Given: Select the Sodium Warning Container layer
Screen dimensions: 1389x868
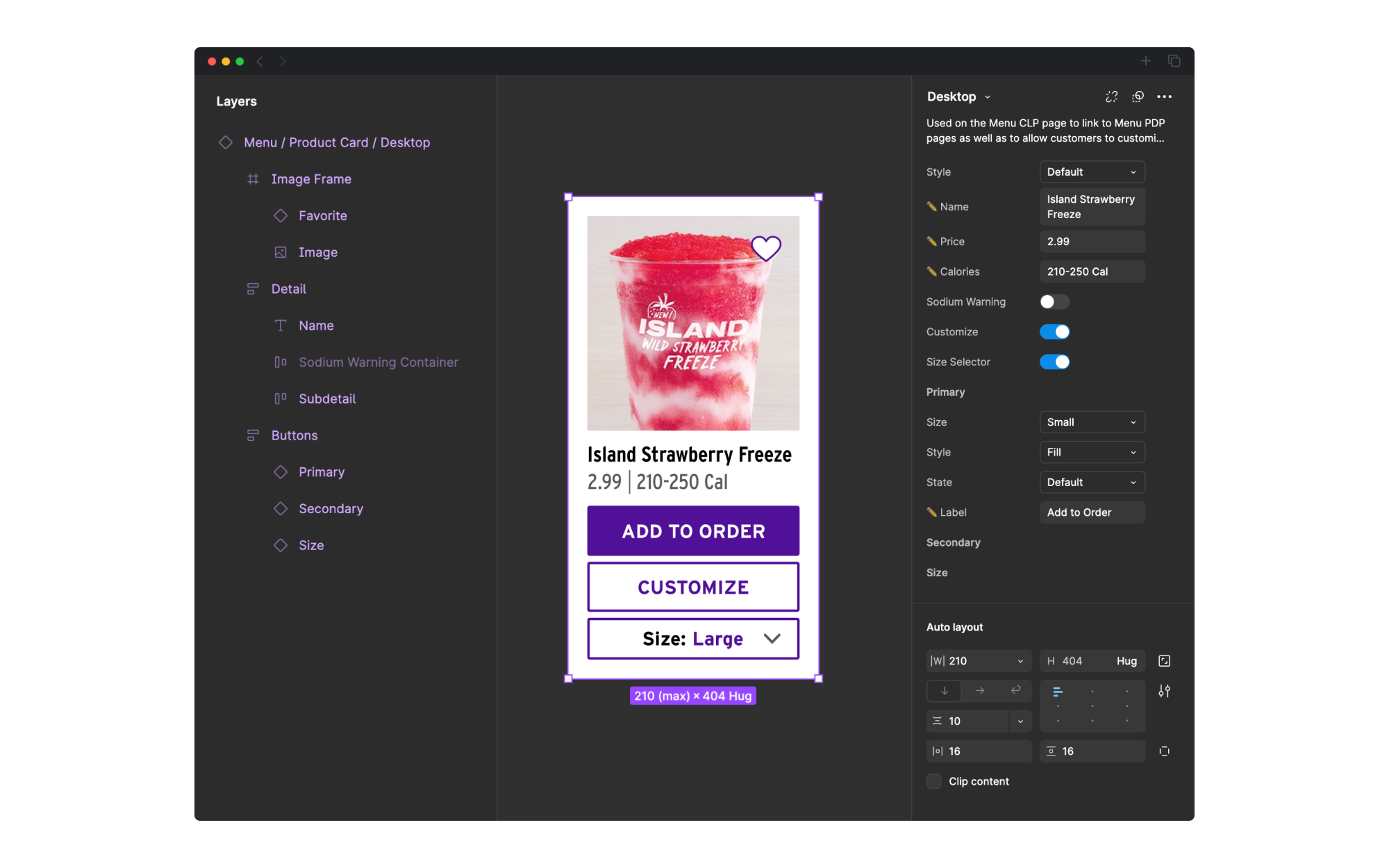Looking at the screenshot, I should [378, 362].
